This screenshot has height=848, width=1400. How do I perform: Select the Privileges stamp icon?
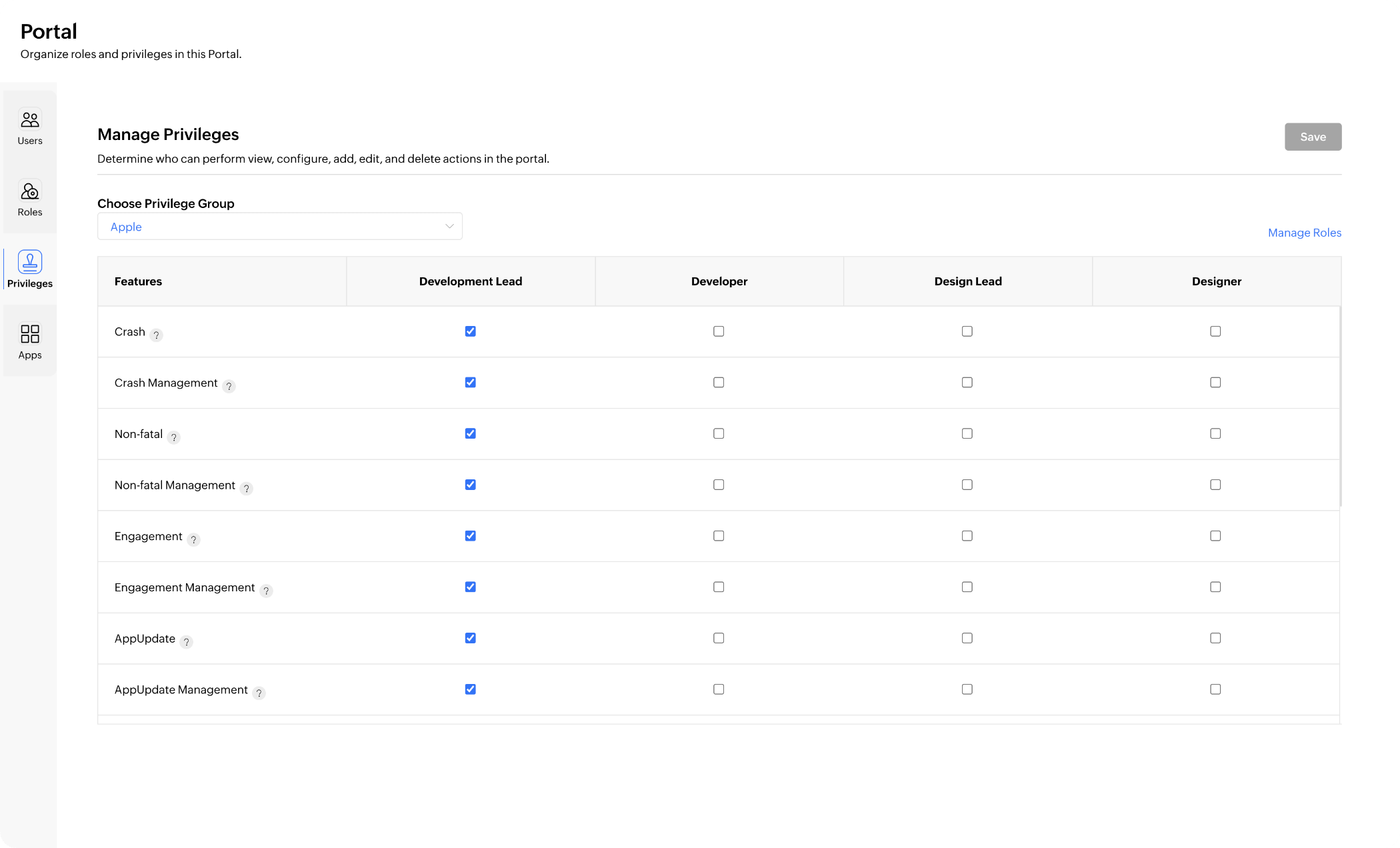[30, 262]
